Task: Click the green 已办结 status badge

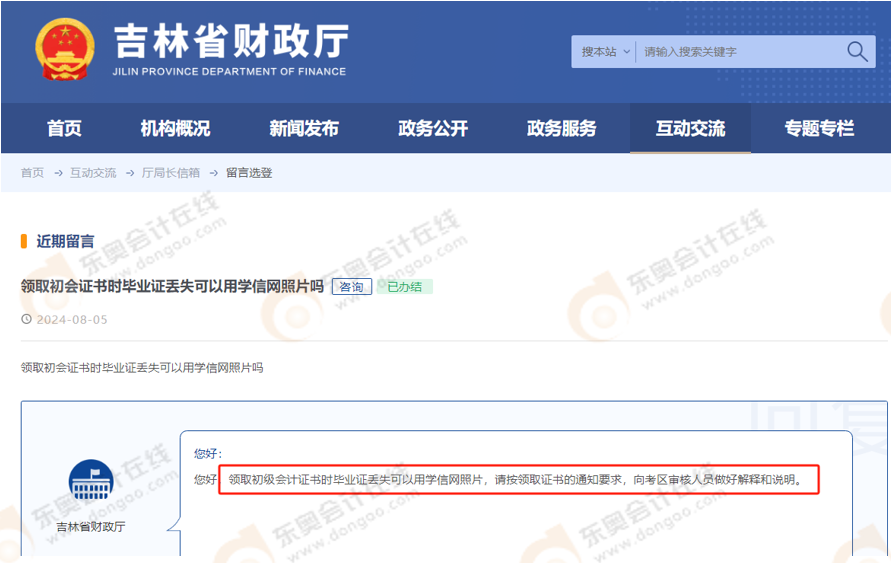Action: pyautogui.click(x=405, y=287)
